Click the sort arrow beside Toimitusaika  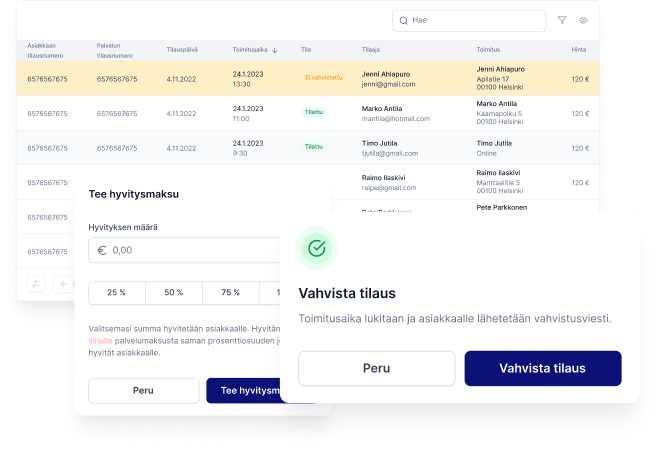tap(275, 49)
